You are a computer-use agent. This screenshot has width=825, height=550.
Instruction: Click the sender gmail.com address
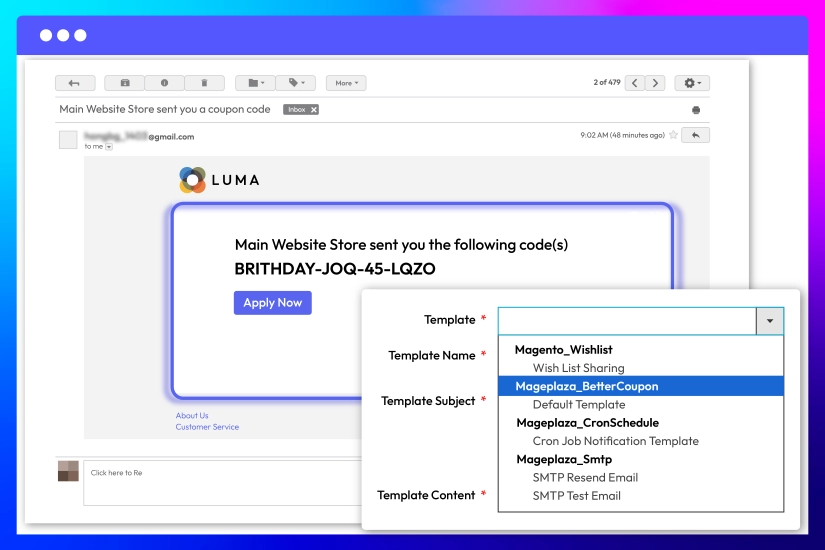click(139, 137)
